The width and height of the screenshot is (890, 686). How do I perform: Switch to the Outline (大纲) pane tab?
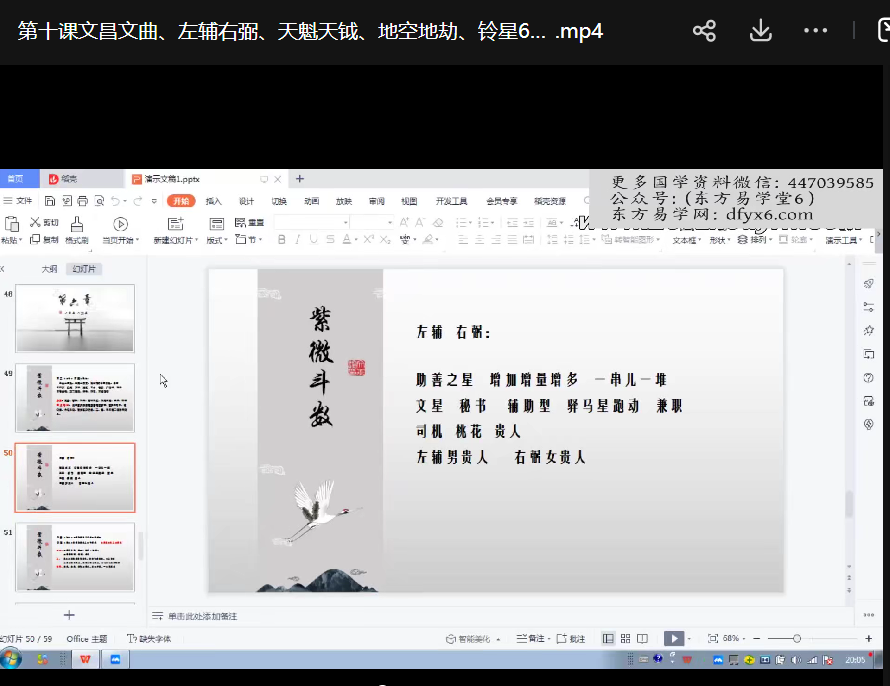tap(49, 269)
